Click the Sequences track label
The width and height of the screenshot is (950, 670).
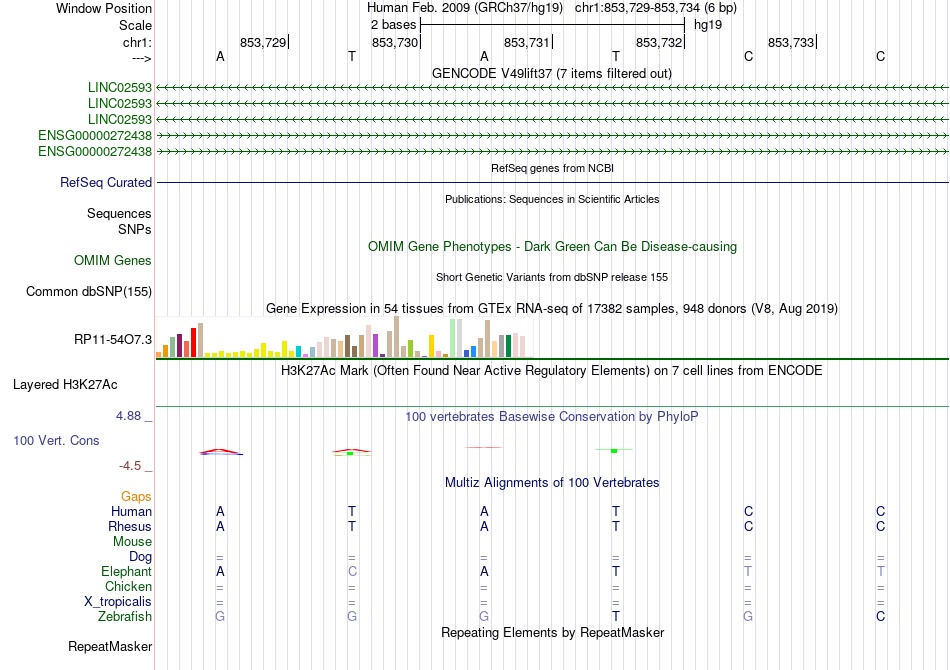coord(119,213)
